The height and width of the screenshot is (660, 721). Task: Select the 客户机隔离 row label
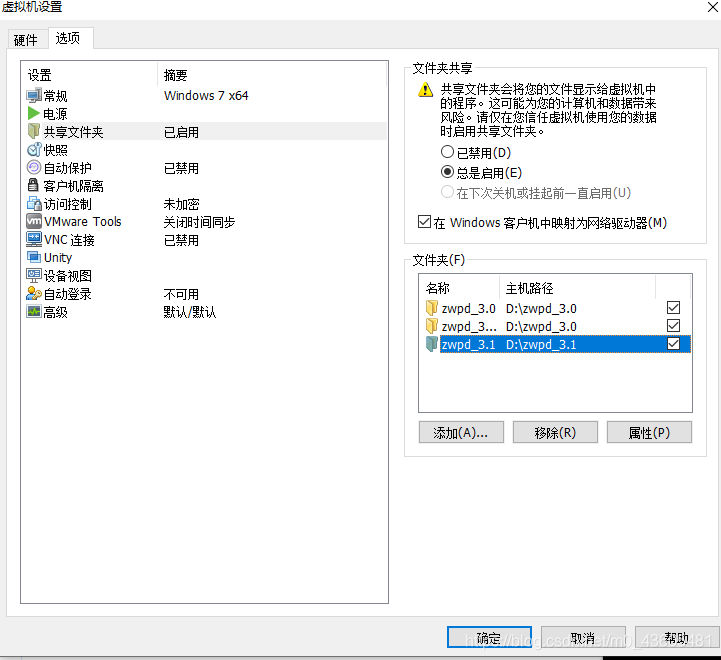(x=74, y=186)
